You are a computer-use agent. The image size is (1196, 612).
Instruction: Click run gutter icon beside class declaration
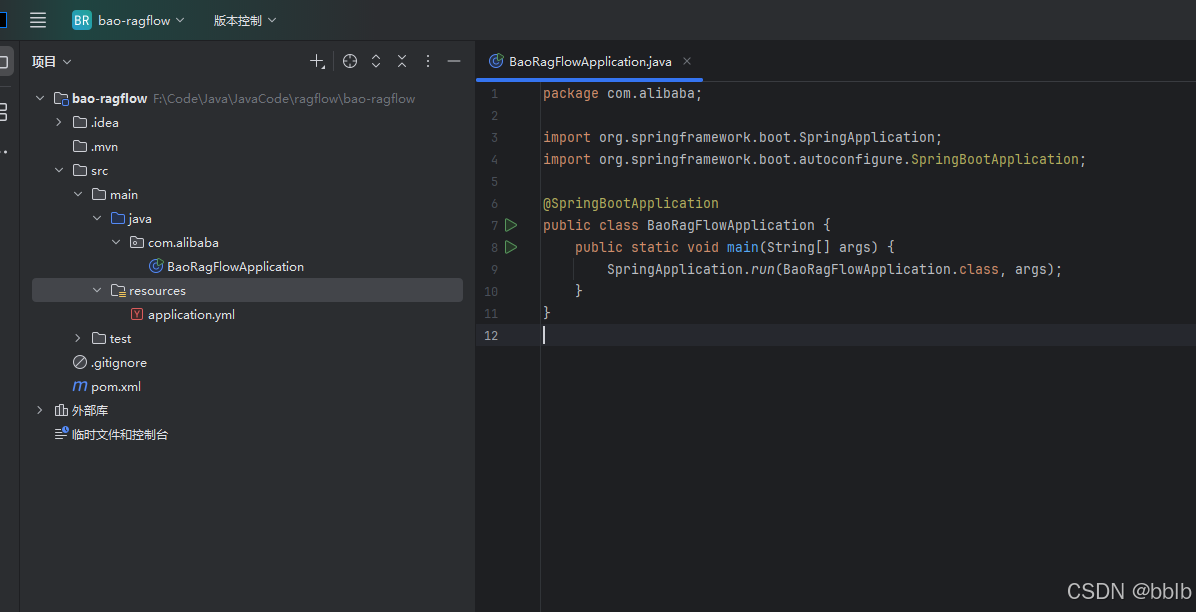(x=511, y=225)
